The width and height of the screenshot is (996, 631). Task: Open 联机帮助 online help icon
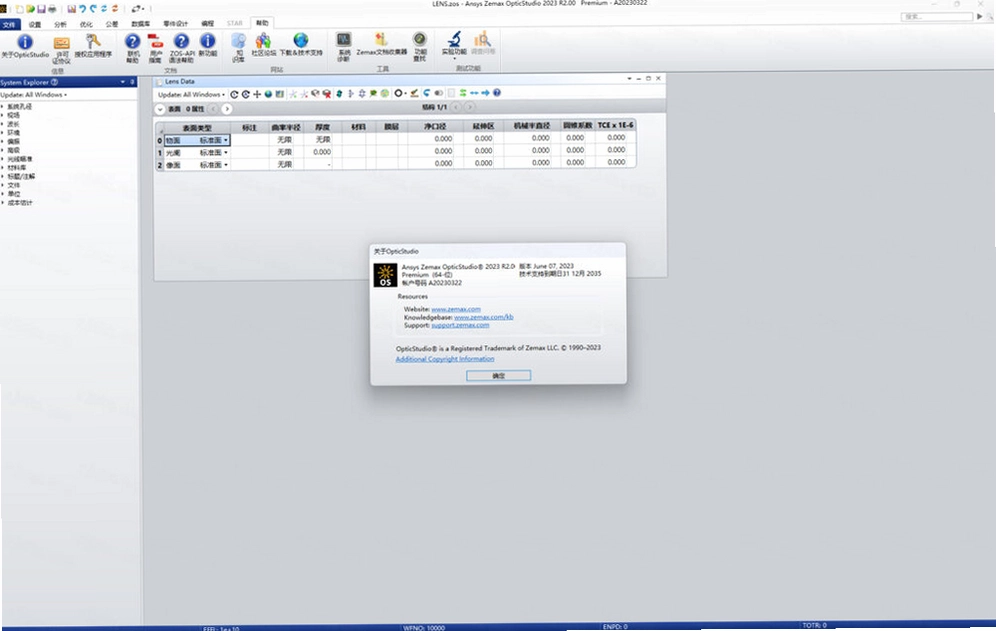coord(132,42)
